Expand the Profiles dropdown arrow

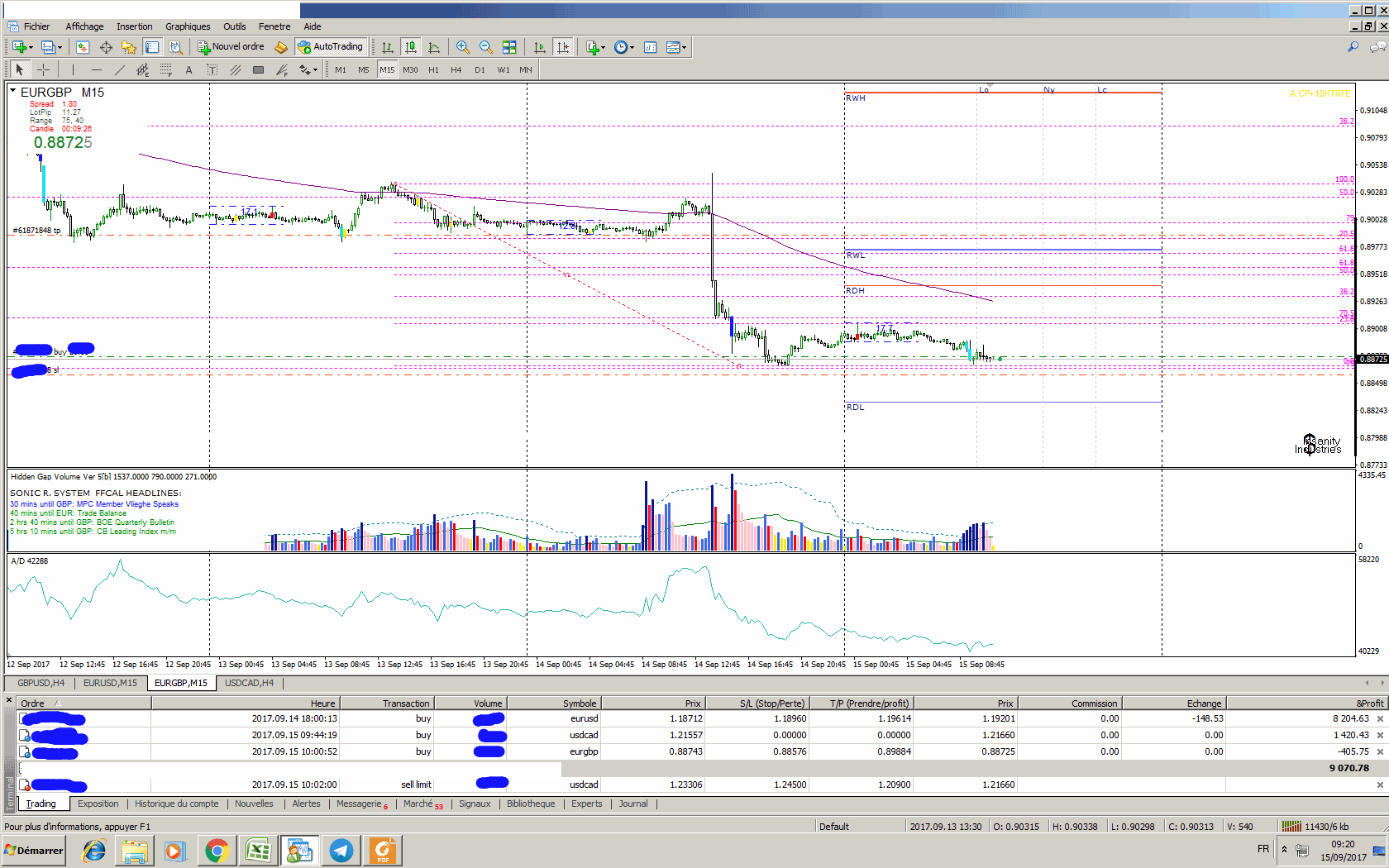tap(60, 47)
